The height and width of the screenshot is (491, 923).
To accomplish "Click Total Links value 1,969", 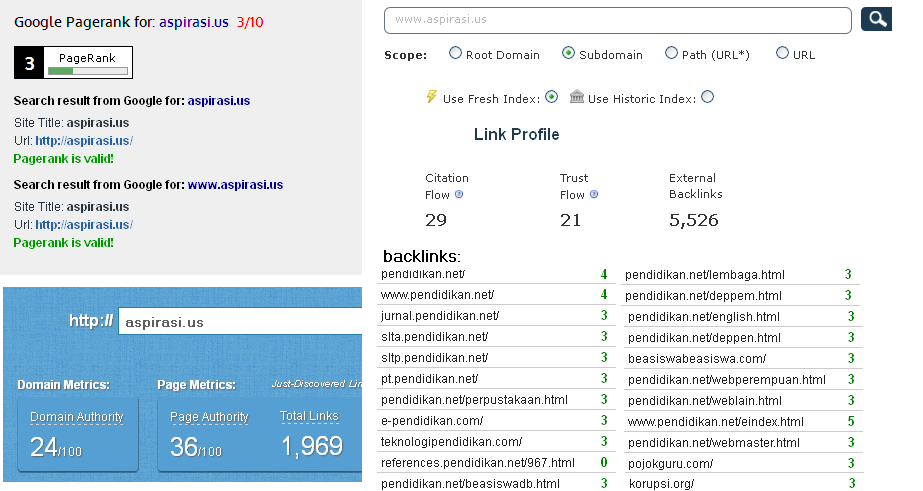I will (x=313, y=446).
